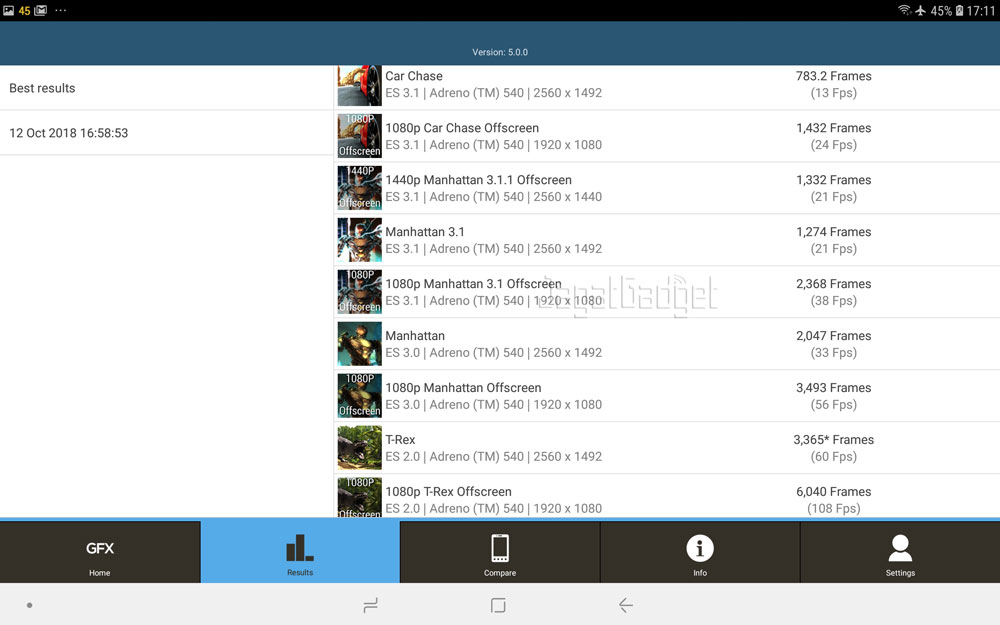Viewport: 1000px width, 625px height.
Task: Select the 783.2 Frames score
Action: tap(834, 76)
